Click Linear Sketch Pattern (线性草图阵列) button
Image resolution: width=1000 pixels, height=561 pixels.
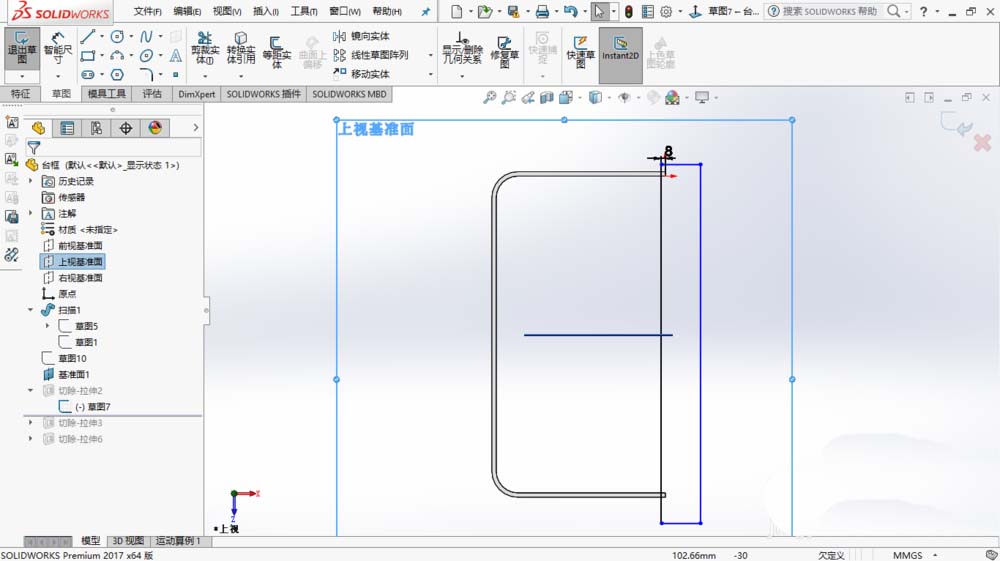[x=371, y=55]
